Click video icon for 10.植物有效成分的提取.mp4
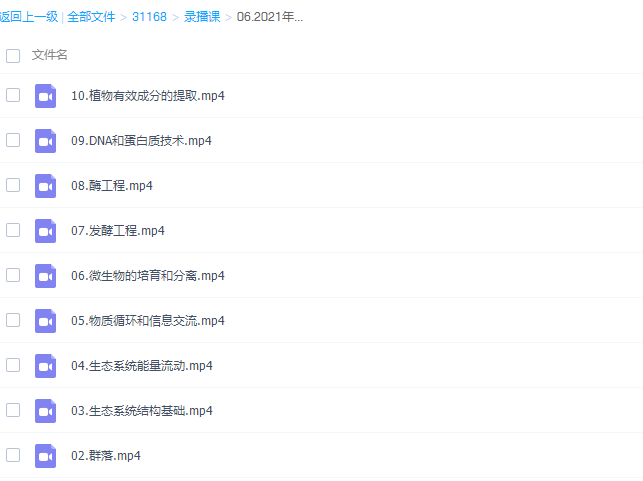 [x=46, y=96]
